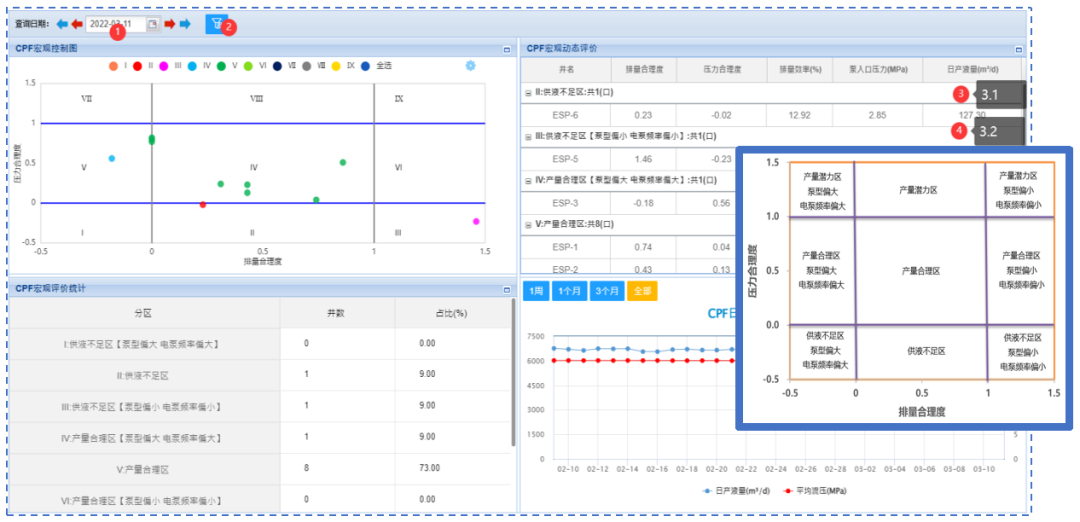Toggle zone I orange legend marker
Viewport: 1080px width, 522px height.
[x=113, y=66]
